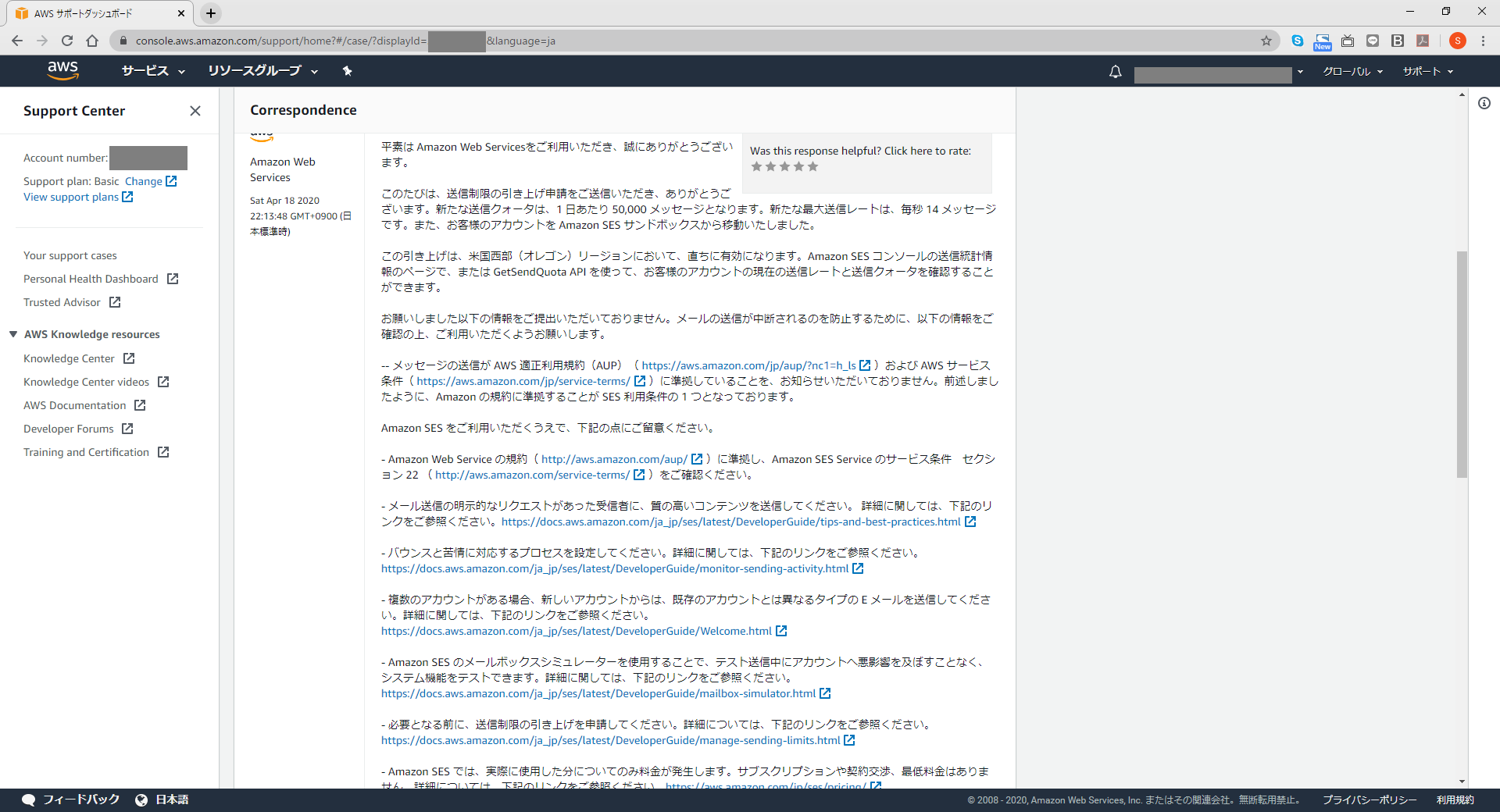Open the manage-sending-limits.html link
This screenshot has width=1500, height=812.
click(x=611, y=740)
